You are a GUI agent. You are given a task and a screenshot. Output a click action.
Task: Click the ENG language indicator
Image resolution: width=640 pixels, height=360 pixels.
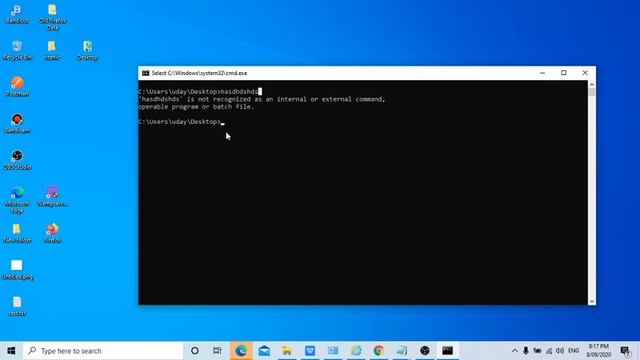573,351
